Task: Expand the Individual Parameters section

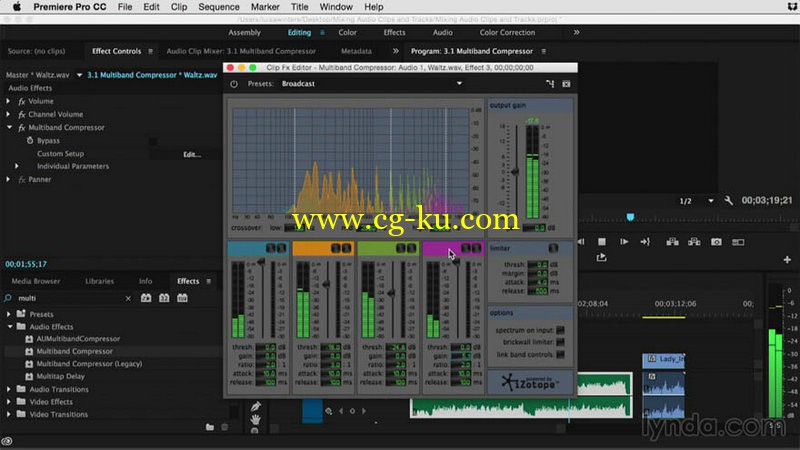Action: (x=17, y=166)
